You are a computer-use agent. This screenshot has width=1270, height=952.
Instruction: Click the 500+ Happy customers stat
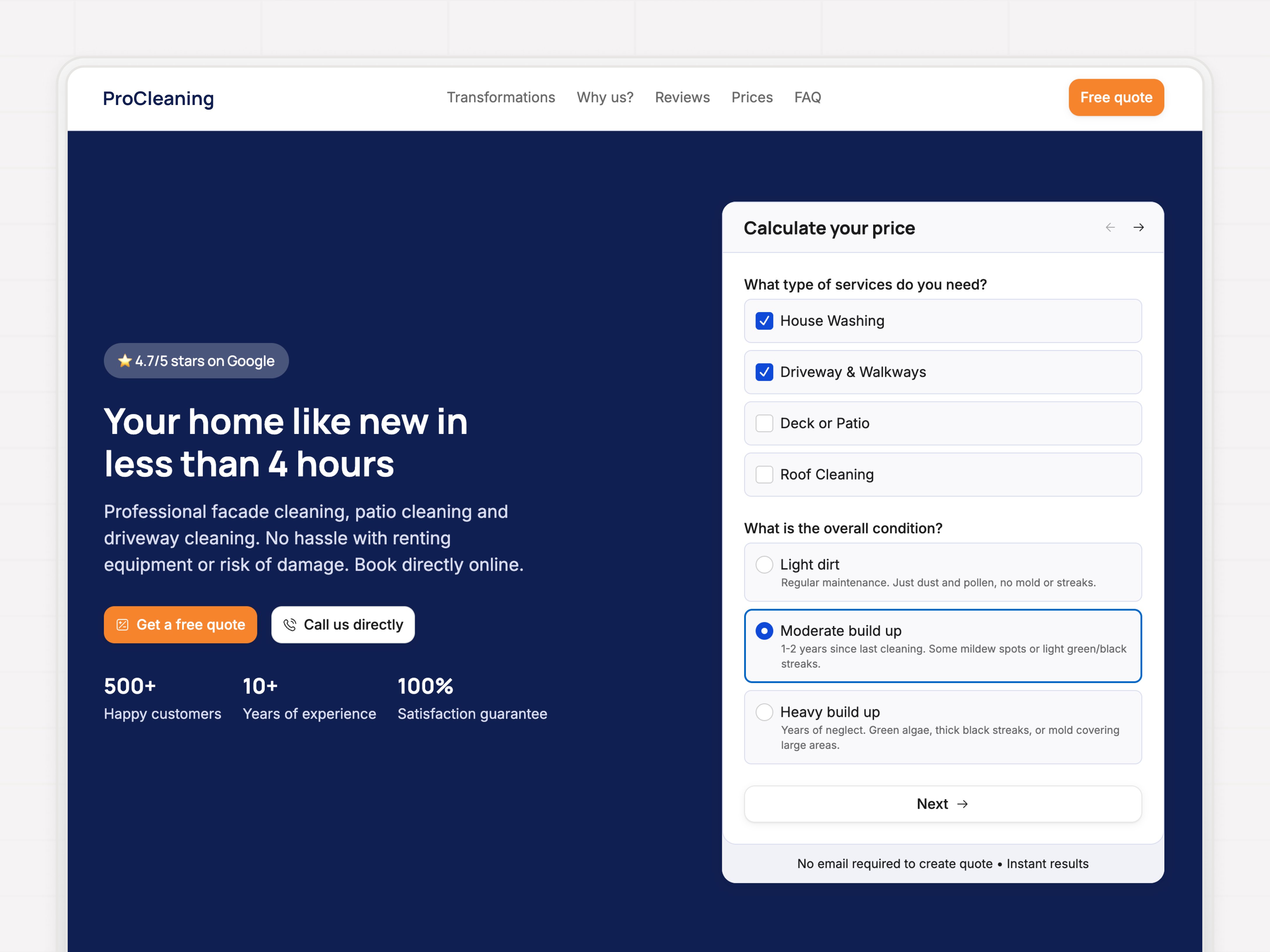coord(163,698)
